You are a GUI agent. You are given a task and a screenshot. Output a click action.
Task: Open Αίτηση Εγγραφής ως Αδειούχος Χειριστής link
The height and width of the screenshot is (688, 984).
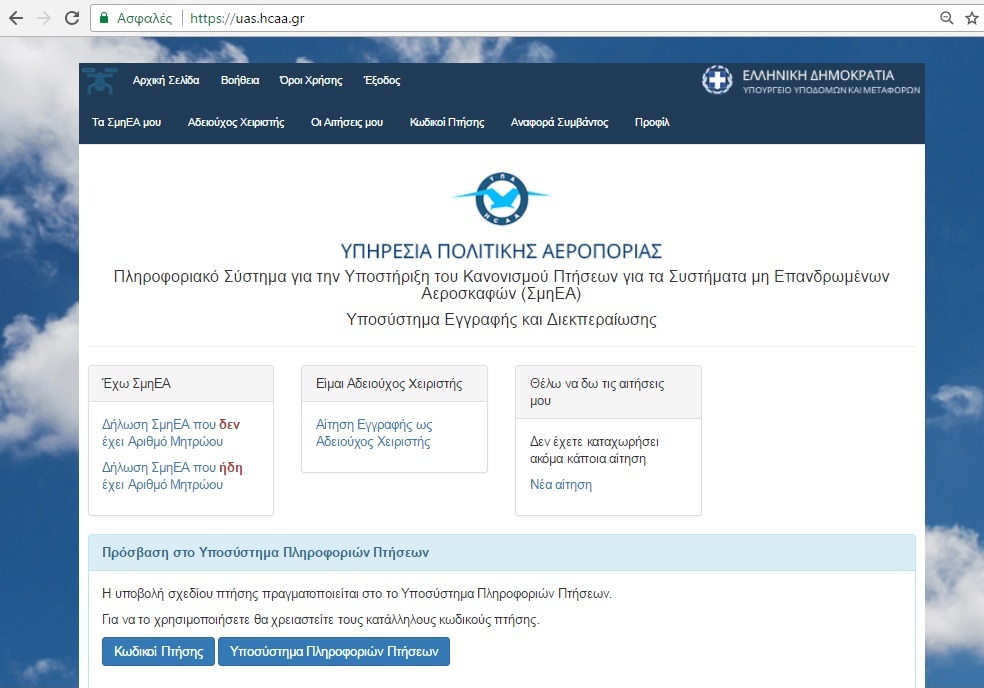point(373,432)
